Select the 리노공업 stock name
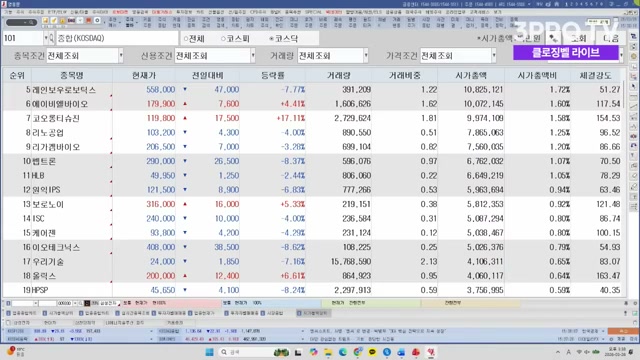This screenshot has height=360, width=640. pyautogui.click(x=48, y=133)
